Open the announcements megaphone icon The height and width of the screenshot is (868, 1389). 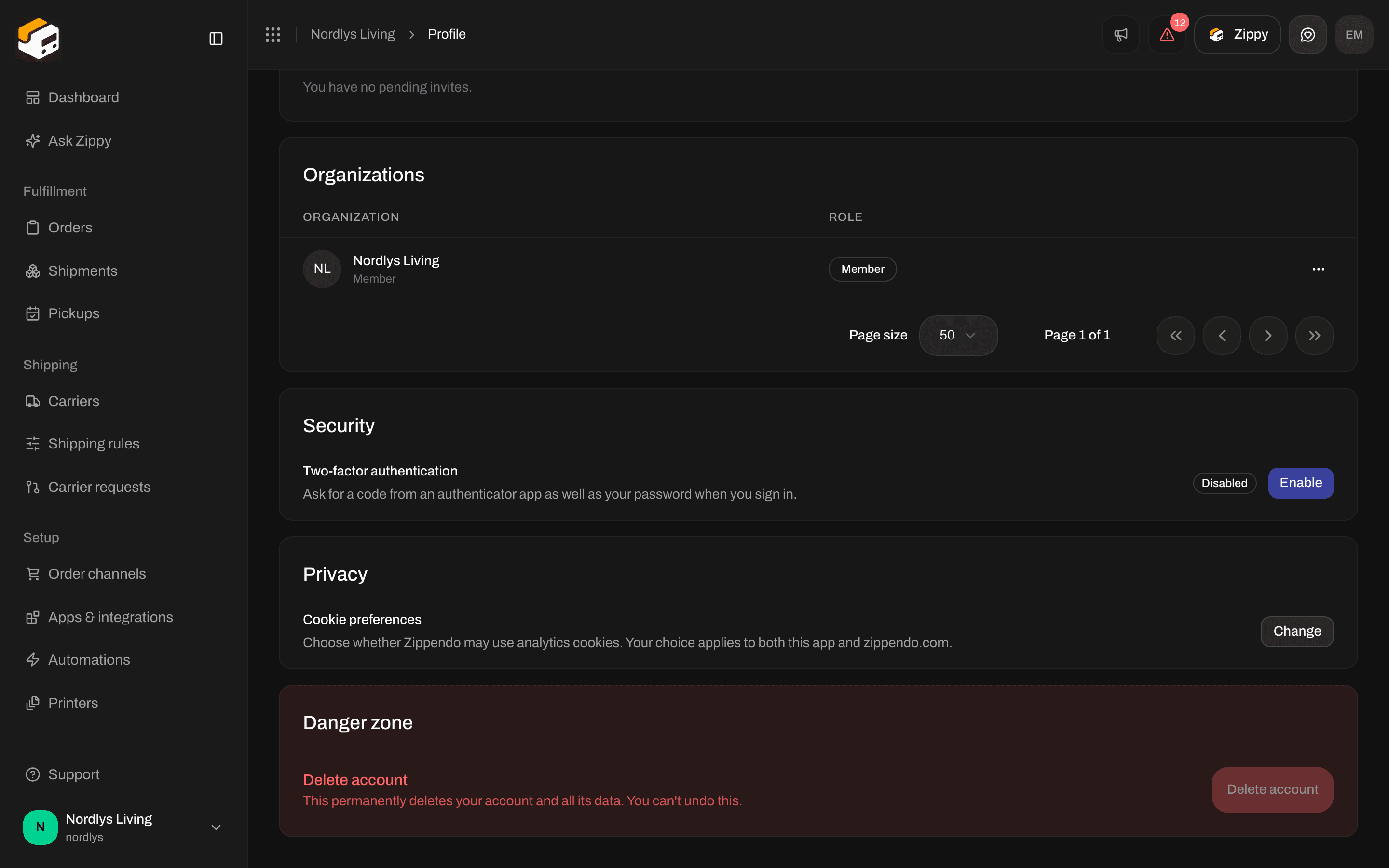coord(1120,34)
